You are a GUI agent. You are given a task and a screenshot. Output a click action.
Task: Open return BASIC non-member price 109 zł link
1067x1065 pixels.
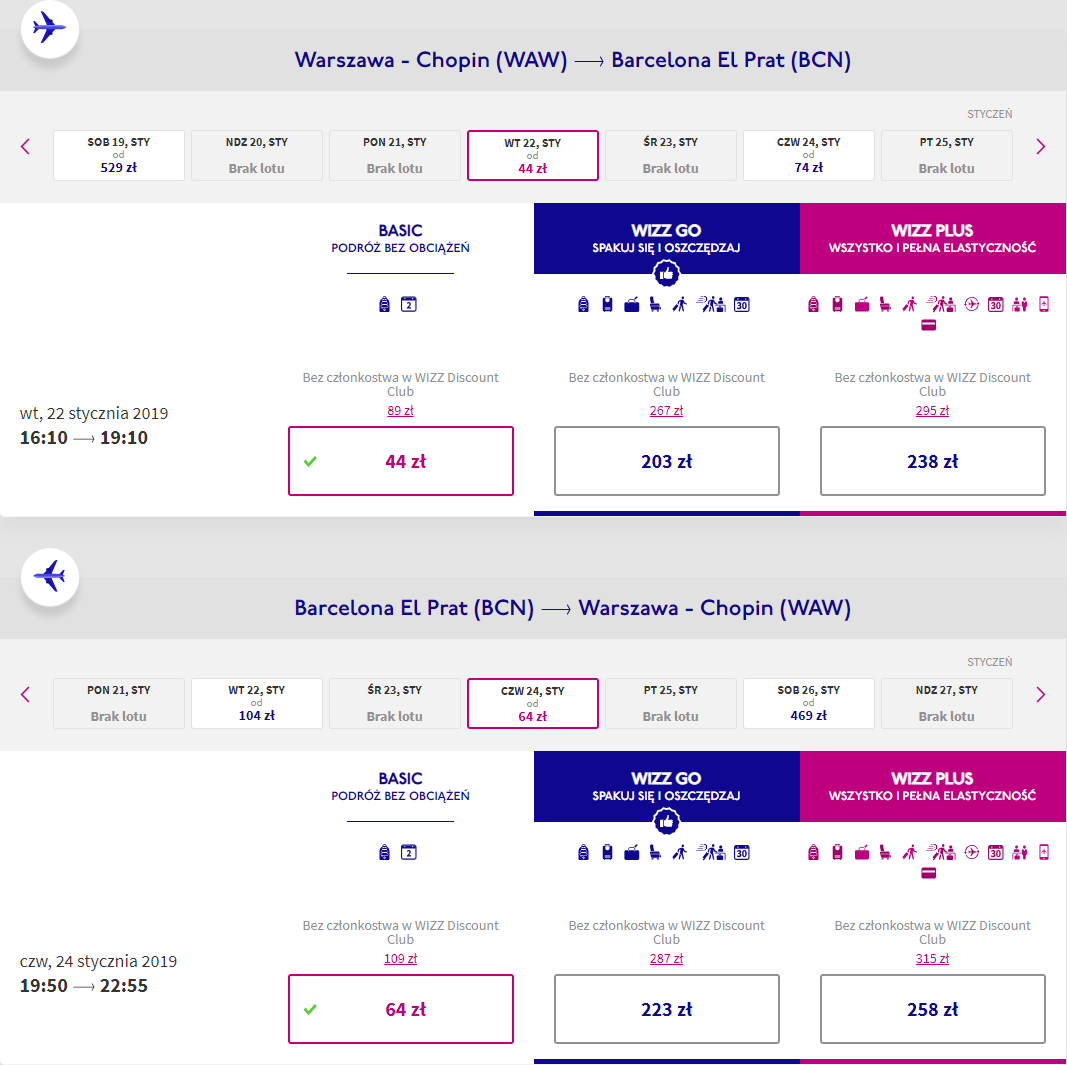pyautogui.click(x=400, y=958)
